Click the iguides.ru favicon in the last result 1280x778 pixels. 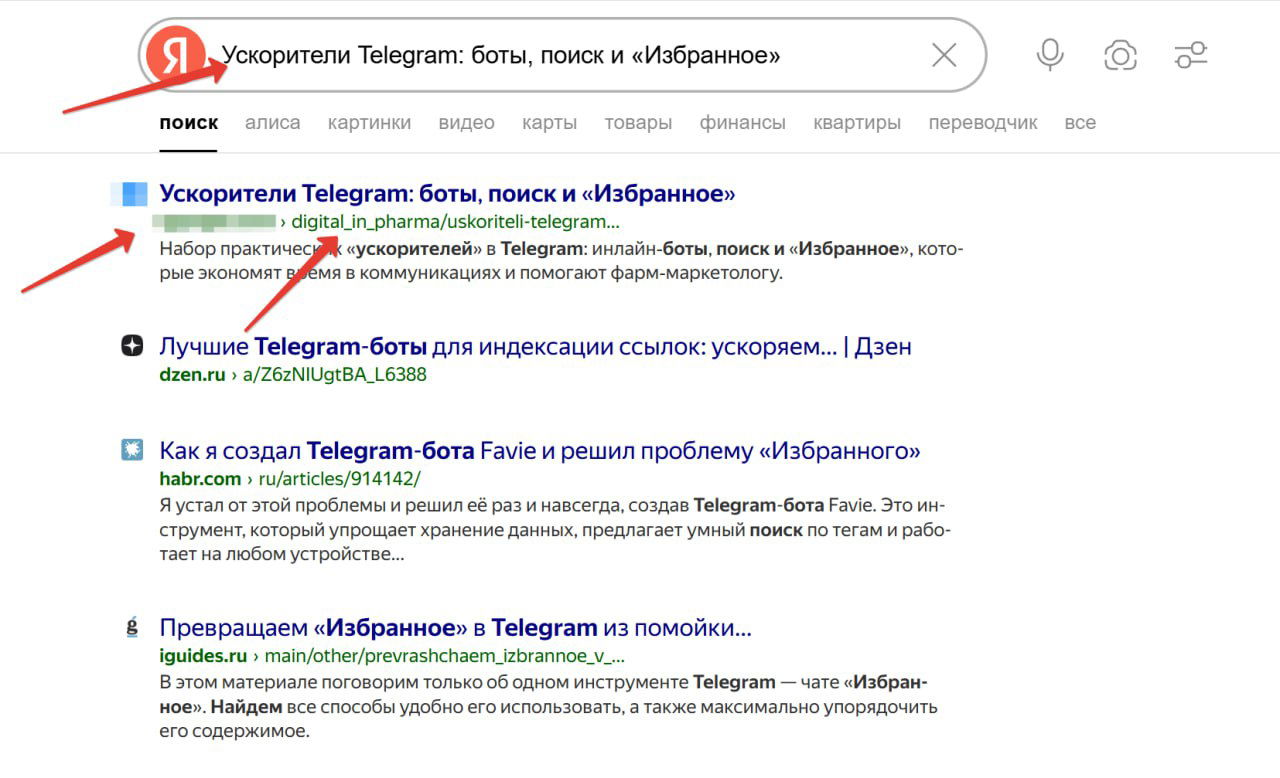(x=131, y=626)
